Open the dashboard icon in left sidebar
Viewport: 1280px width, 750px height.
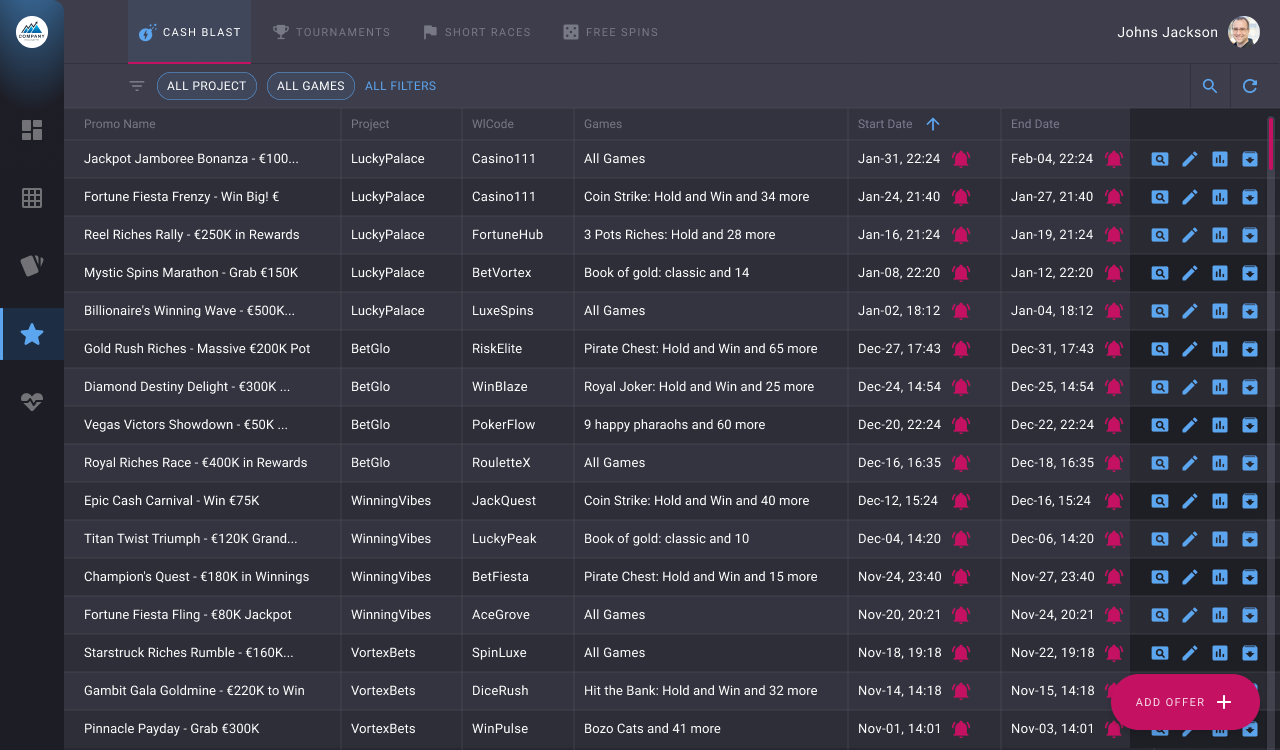tap(32, 130)
